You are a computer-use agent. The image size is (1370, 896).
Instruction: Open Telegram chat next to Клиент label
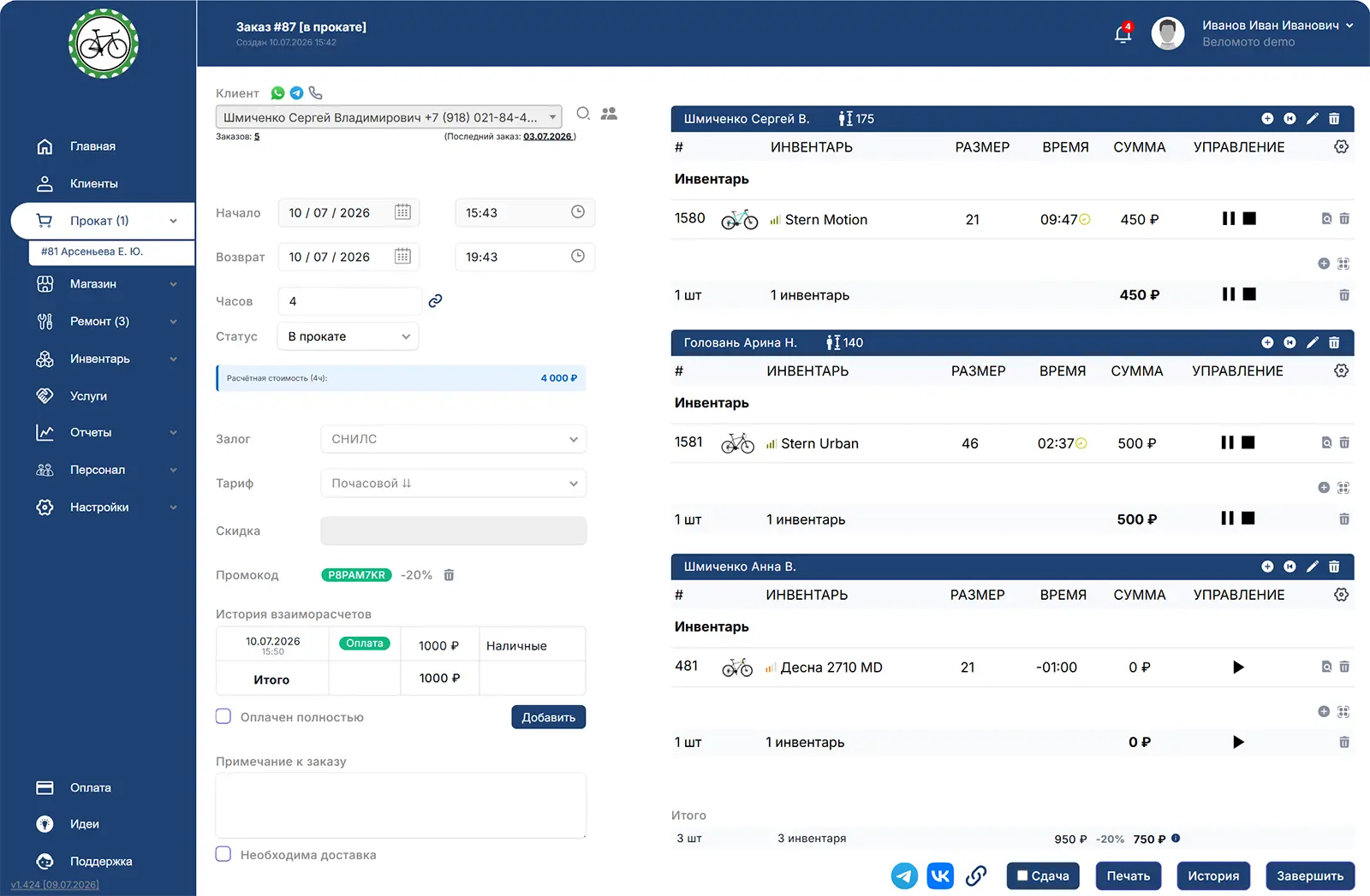pyautogui.click(x=296, y=93)
